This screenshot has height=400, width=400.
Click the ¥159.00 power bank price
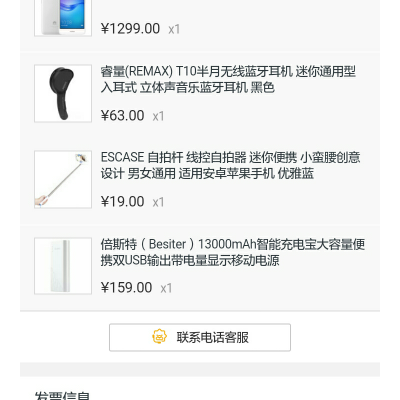point(127,288)
